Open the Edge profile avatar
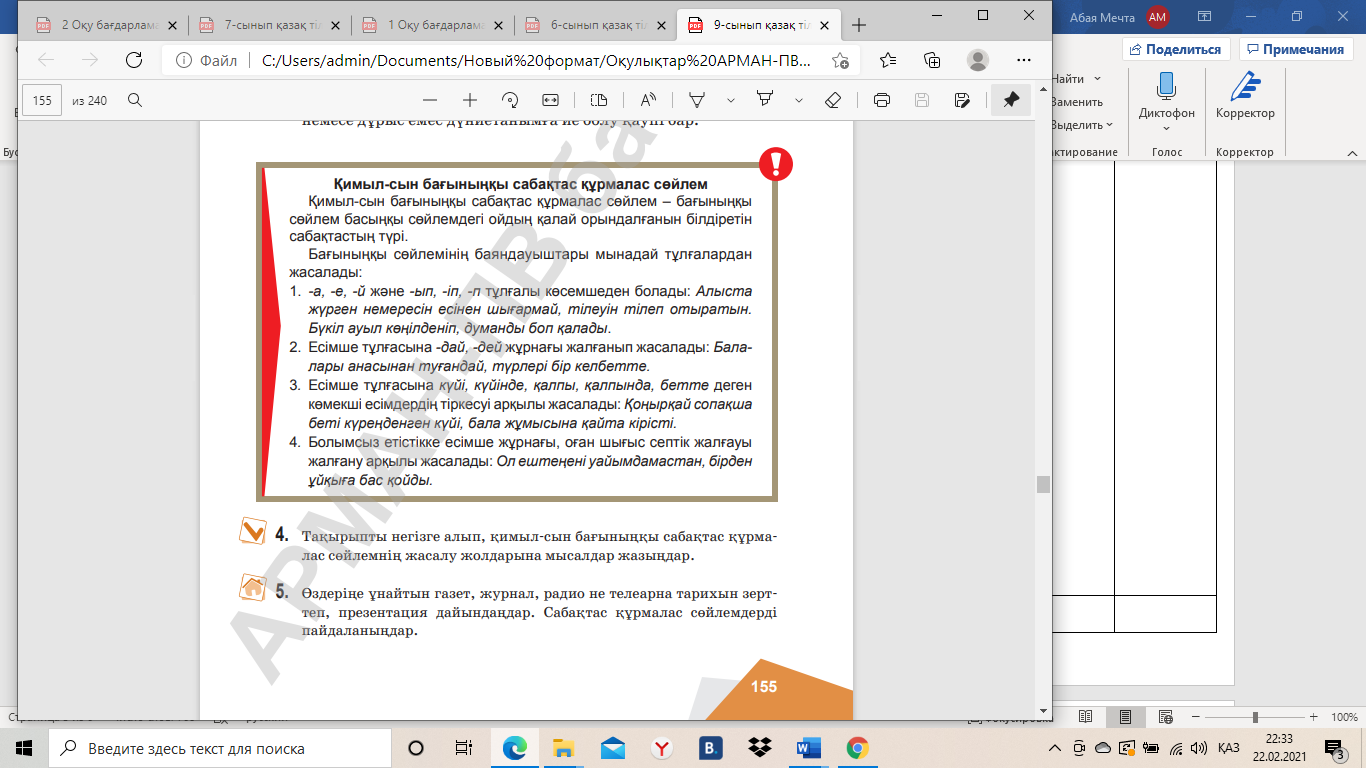The height and width of the screenshot is (768, 1366). (x=978, y=59)
